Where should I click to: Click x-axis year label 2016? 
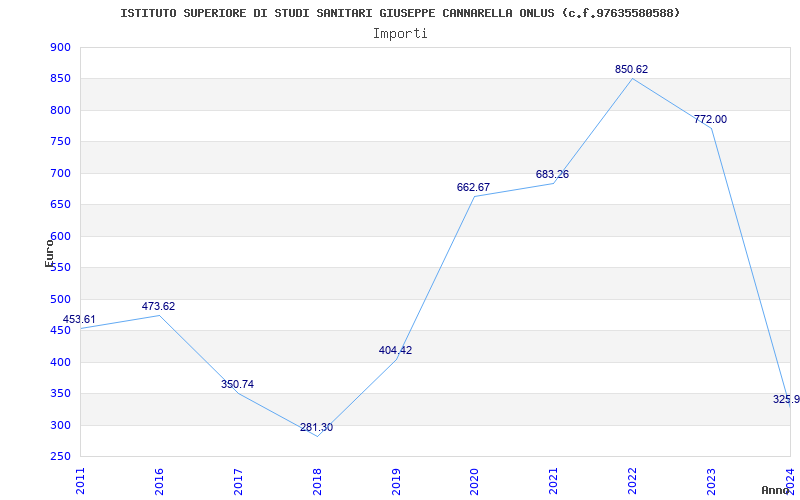click(x=159, y=481)
